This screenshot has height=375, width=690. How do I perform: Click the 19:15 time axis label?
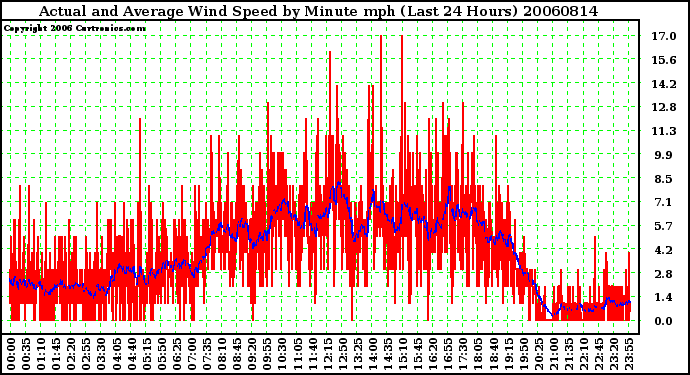(508, 354)
